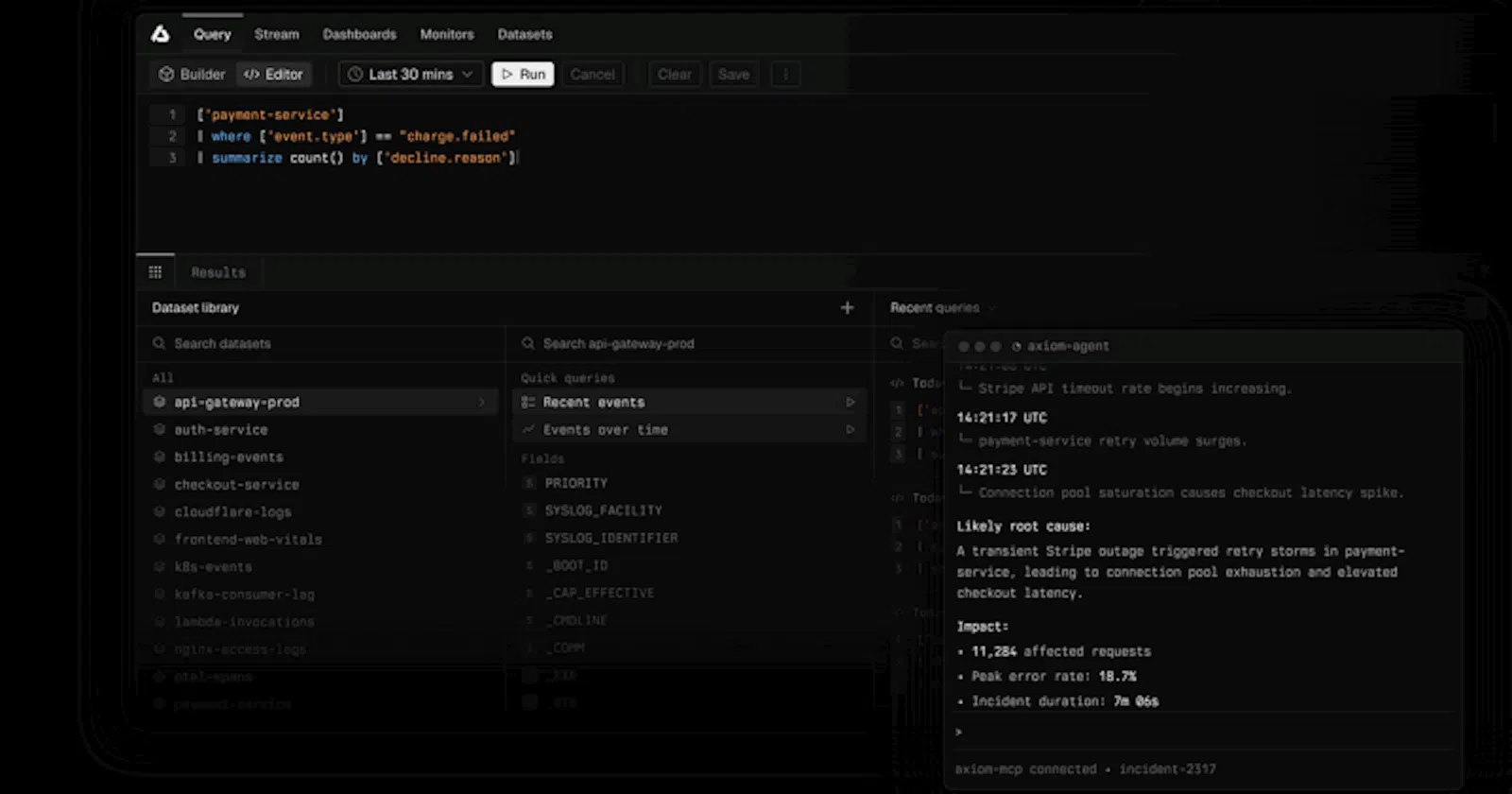Viewport: 1512px width, 794px height.
Task: Click the PRIORITY field type icon
Action: [529, 482]
